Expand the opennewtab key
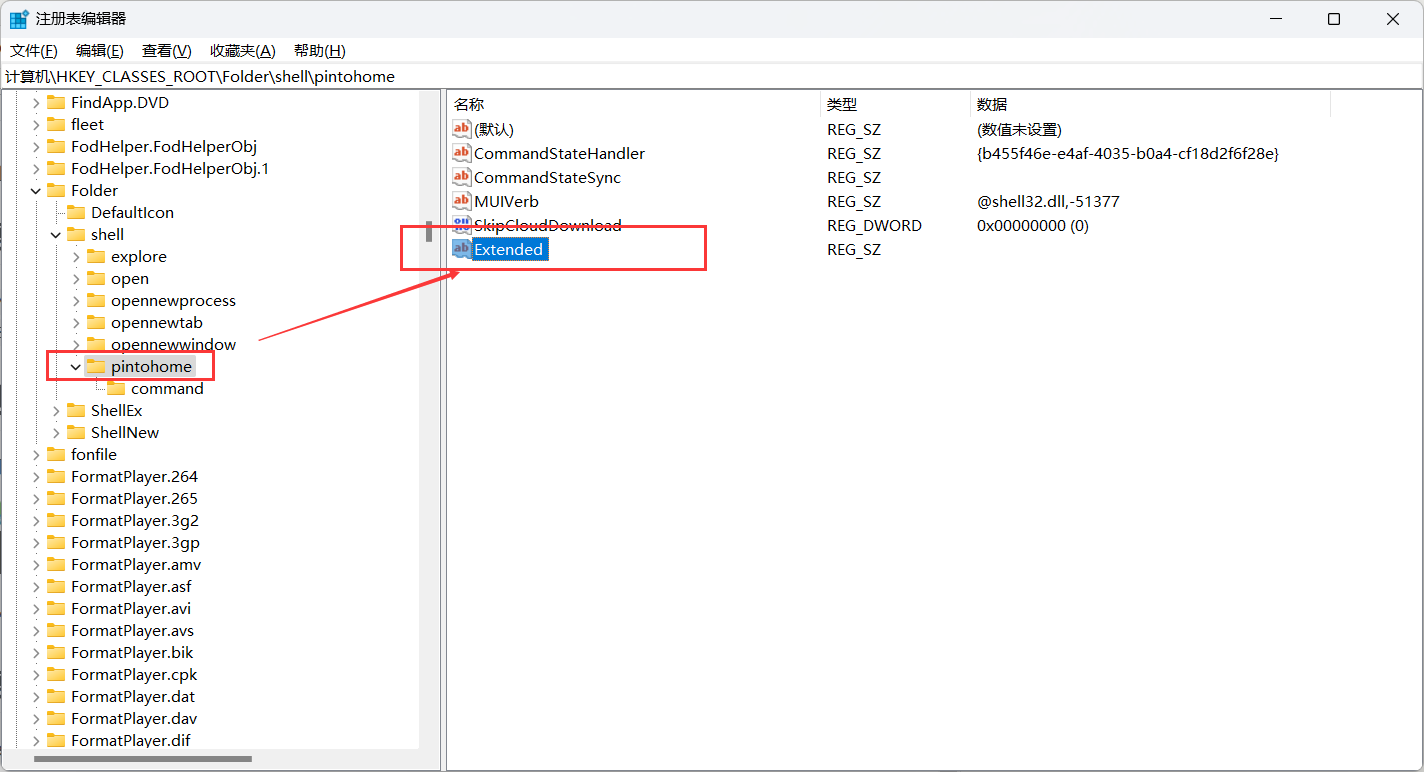Image resolution: width=1424 pixels, height=772 pixels. pyautogui.click(x=76, y=322)
